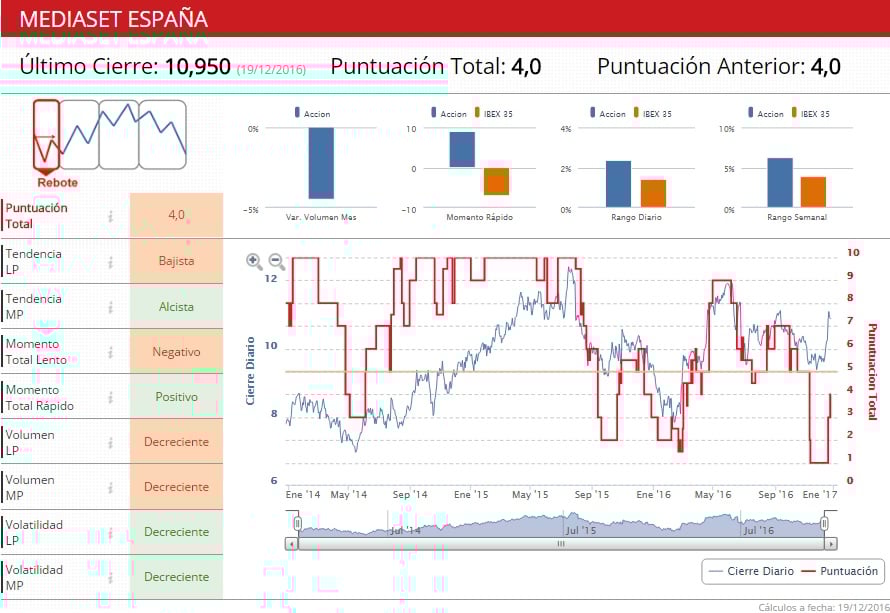Click the Momento Total Rápido label
The width and height of the screenshot is (890, 613).
(x=40, y=398)
